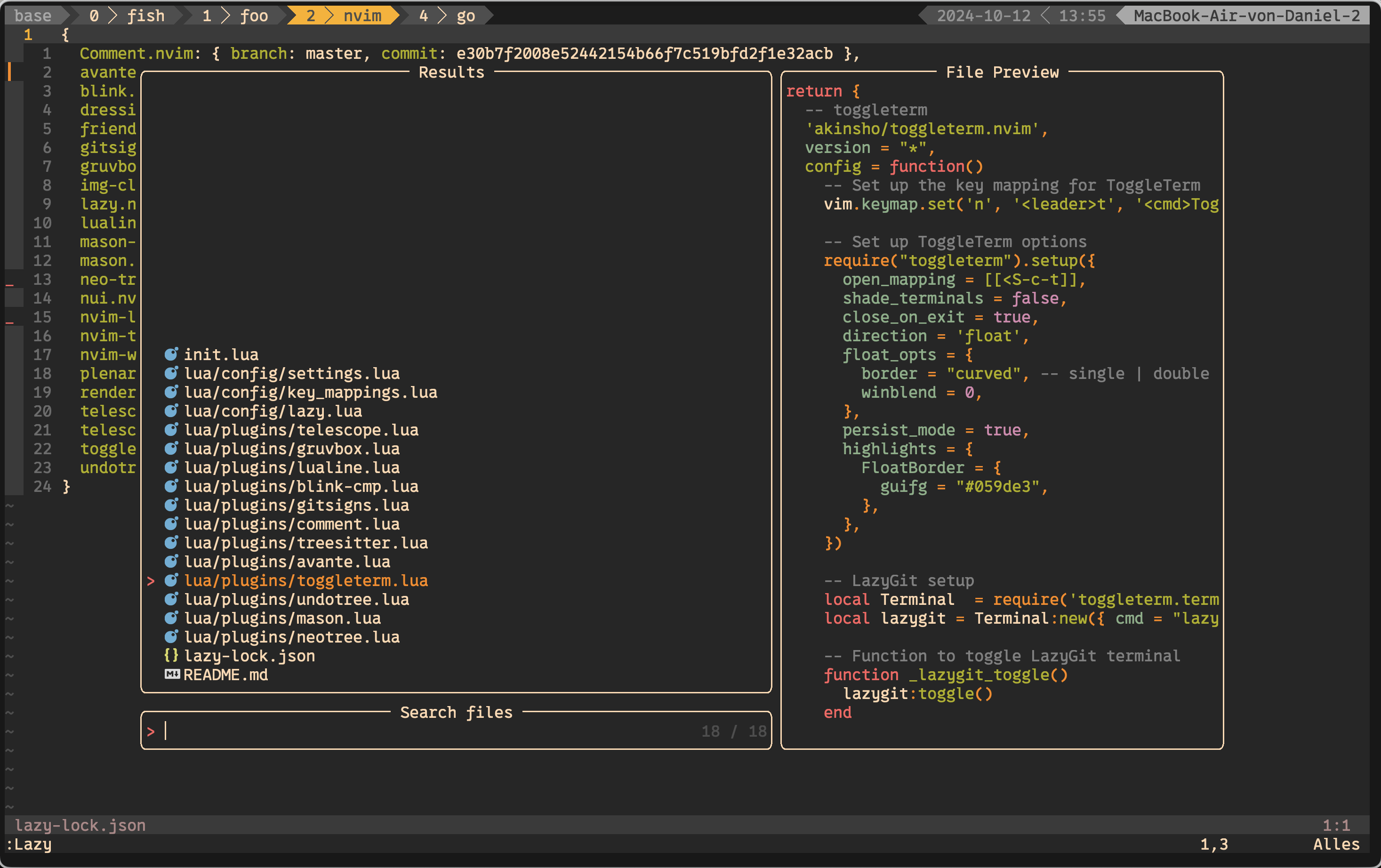Click the Lua icon beside init.lua
The width and height of the screenshot is (1381, 868).
pyautogui.click(x=171, y=354)
